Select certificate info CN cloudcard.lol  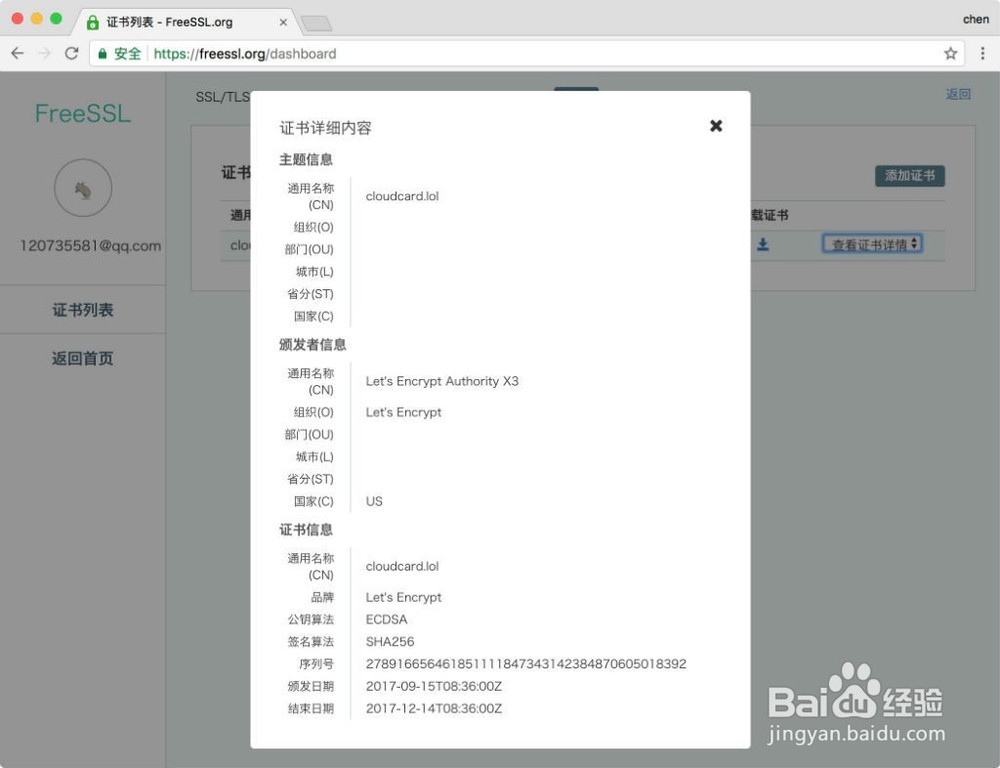click(402, 566)
